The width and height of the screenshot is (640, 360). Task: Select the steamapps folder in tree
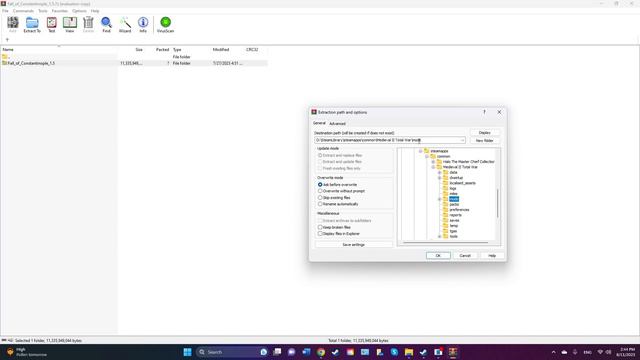(x=439, y=151)
